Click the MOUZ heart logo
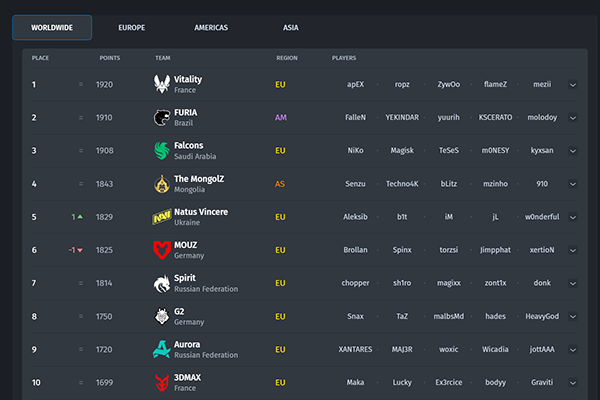600x400 pixels. (162, 250)
